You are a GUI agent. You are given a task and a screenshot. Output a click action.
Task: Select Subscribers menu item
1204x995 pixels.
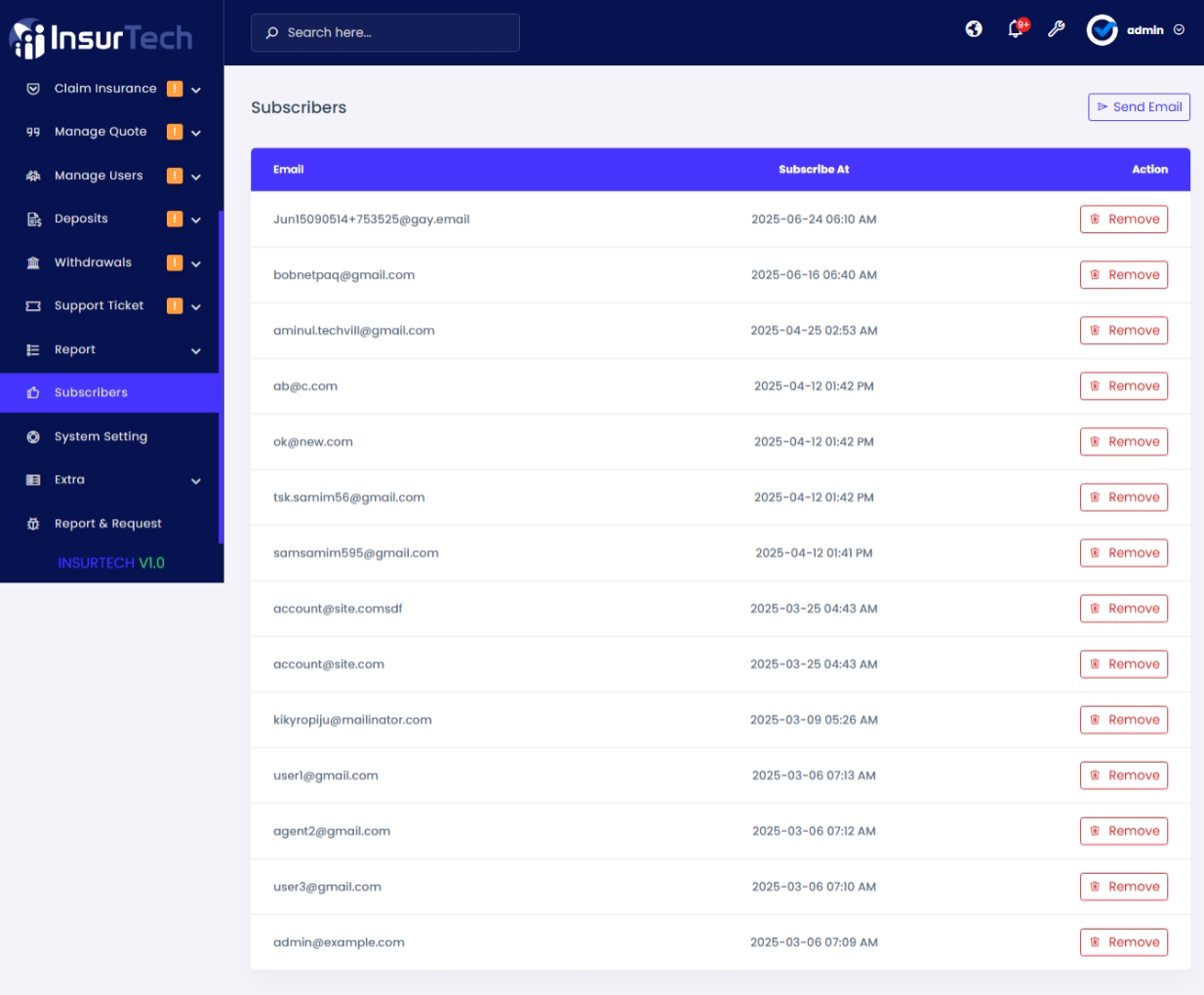(109, 392)
